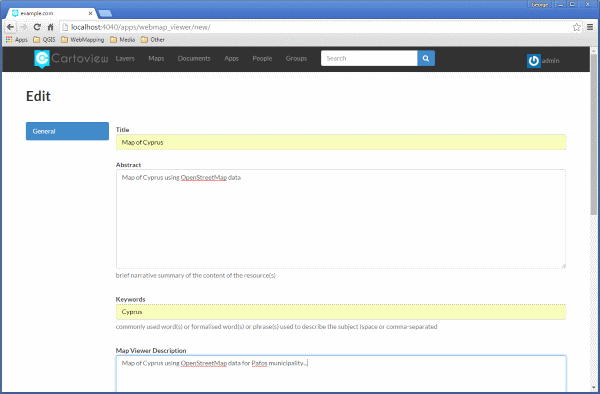Click the Keywords field label
The width and height of the screenshot is (600, 394).
tap(130, 299)
